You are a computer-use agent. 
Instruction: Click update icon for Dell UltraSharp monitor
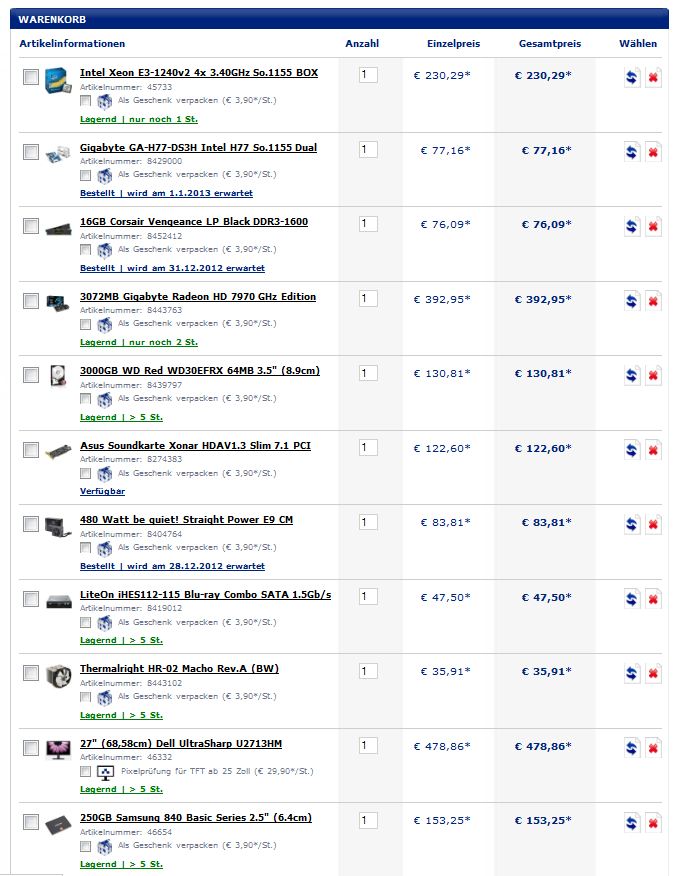[632, 748]
